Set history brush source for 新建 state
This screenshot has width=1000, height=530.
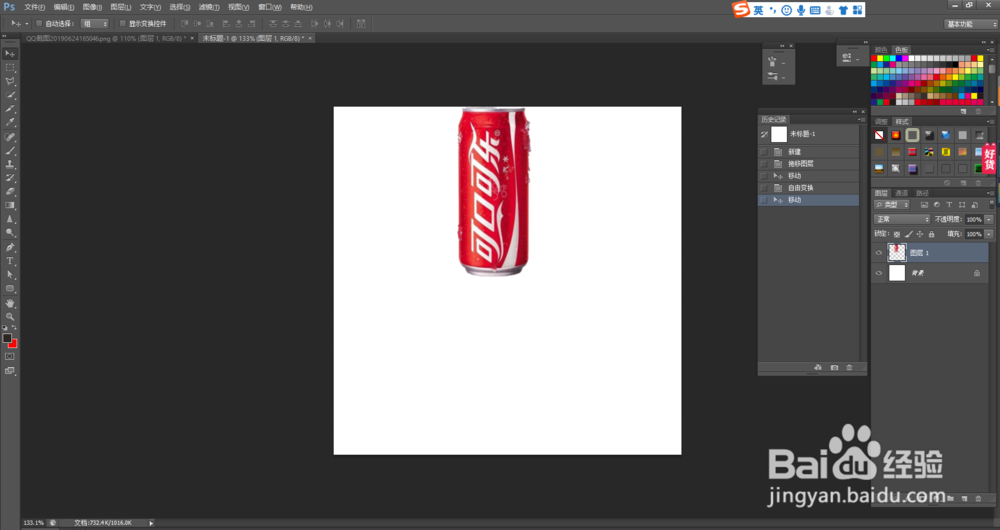click(x=764, y=152)
